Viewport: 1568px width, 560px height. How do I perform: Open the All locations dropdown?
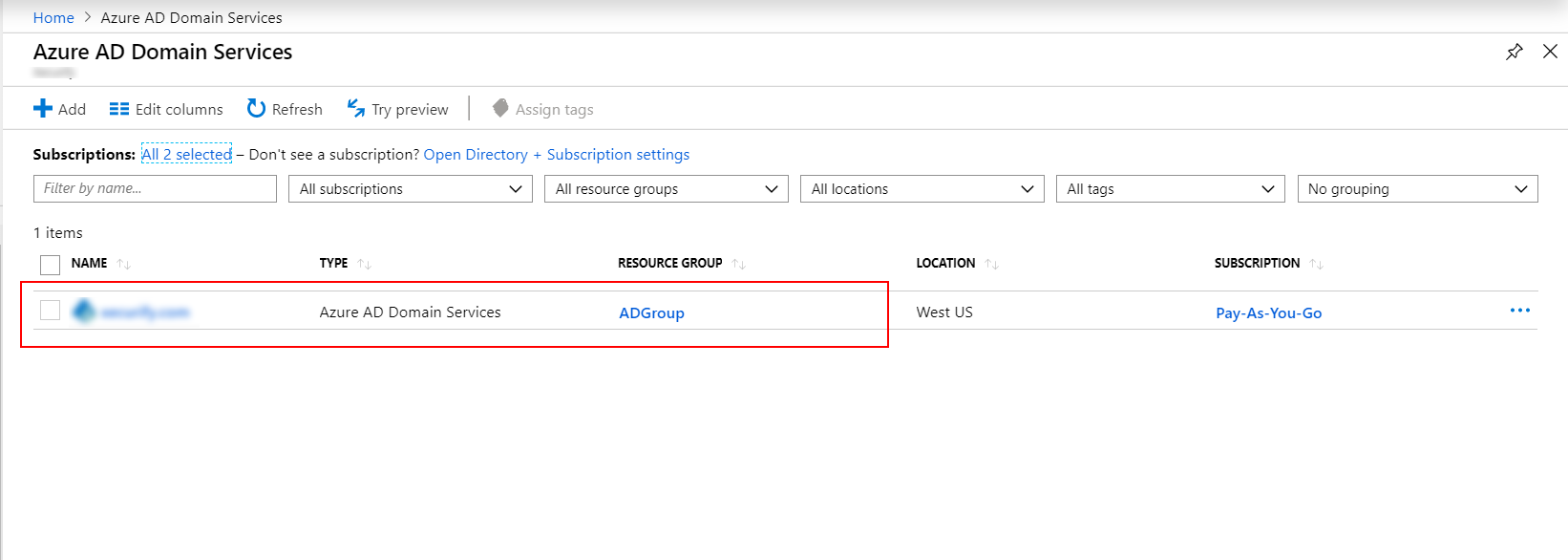922,189
